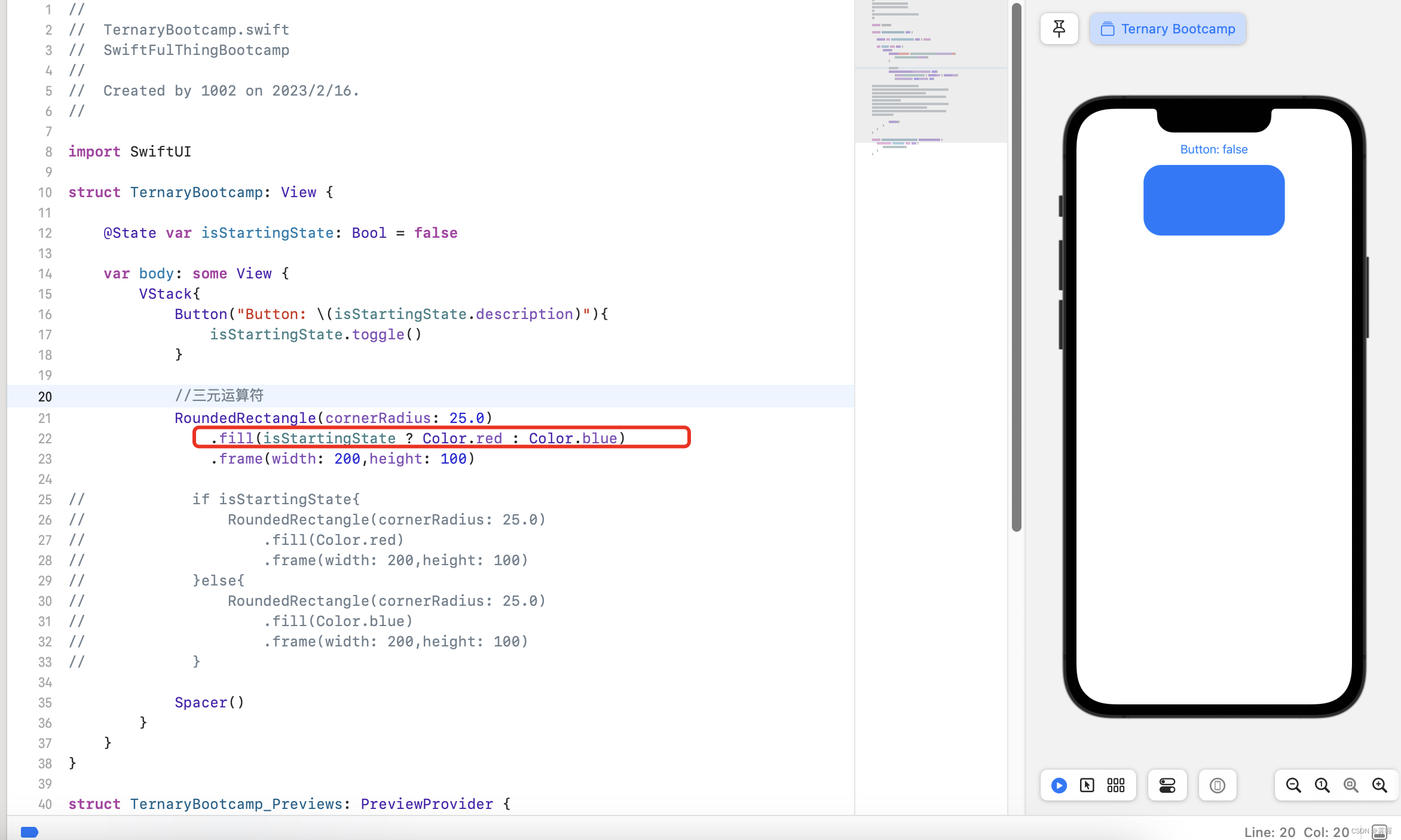
Task: Zoom in on the preview canvas
Action: [x=1379, y=785]
